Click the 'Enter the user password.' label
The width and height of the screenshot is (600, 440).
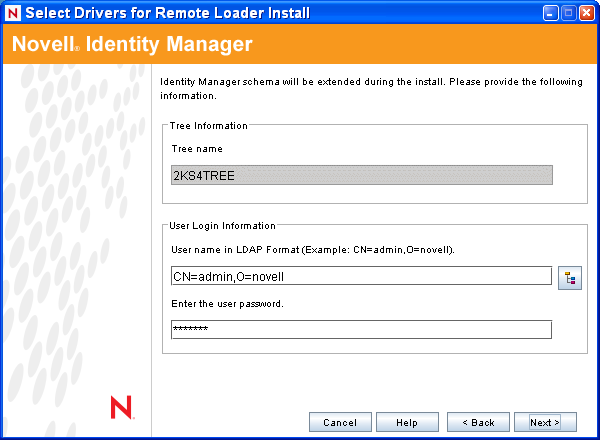coord(227,304)
